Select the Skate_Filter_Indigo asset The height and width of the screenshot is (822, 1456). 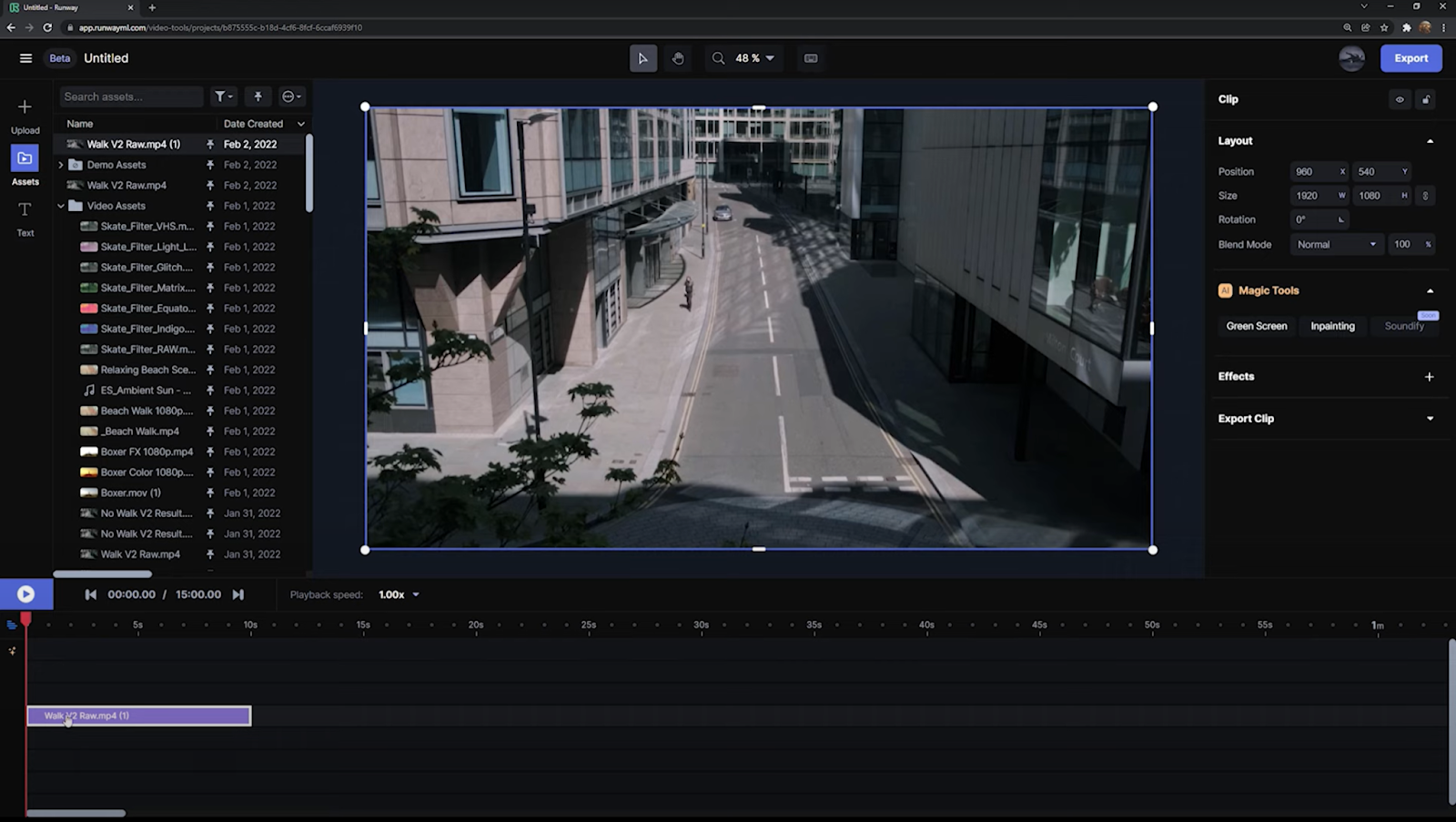pos(180,329)
